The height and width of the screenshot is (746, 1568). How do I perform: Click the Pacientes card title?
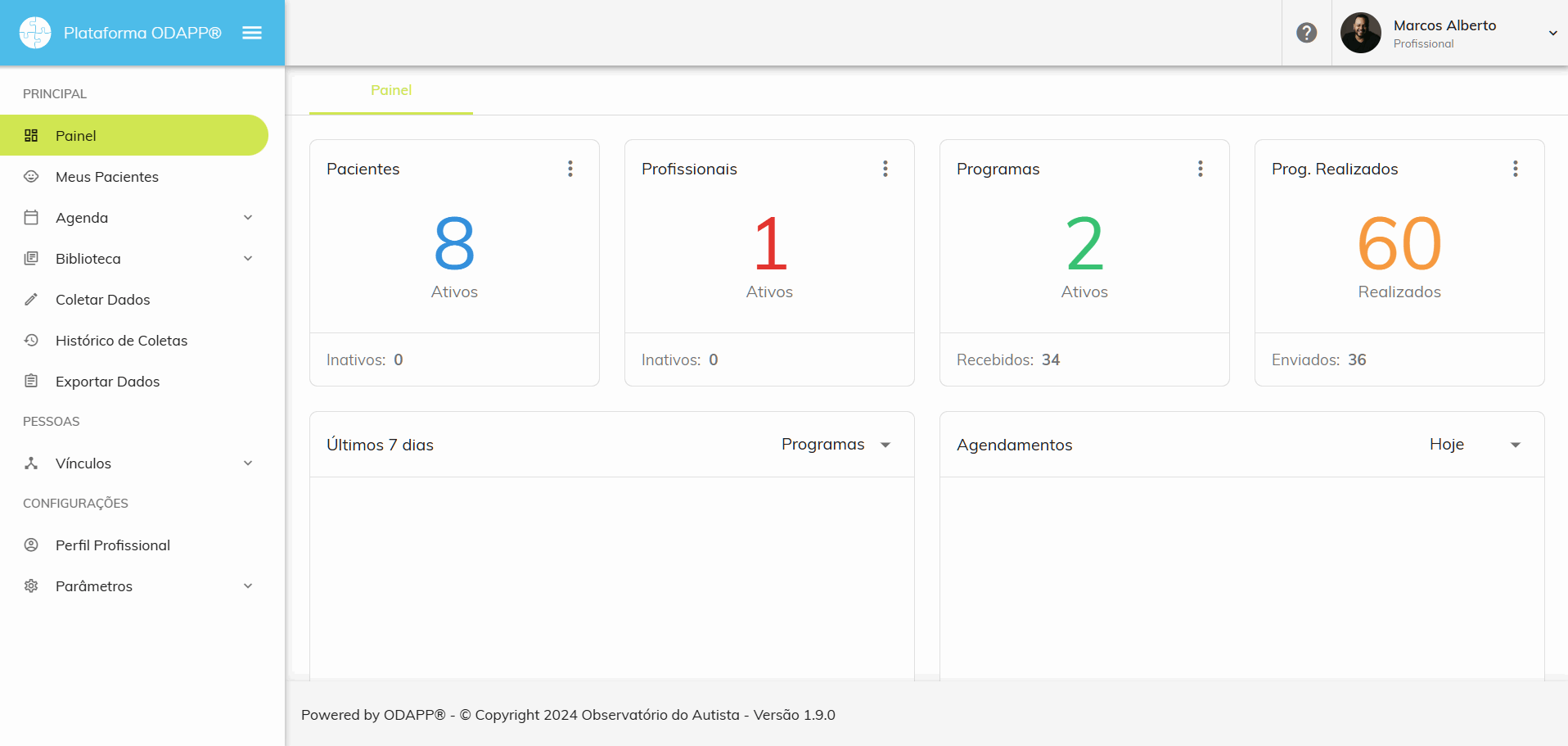tap(363, 169)
